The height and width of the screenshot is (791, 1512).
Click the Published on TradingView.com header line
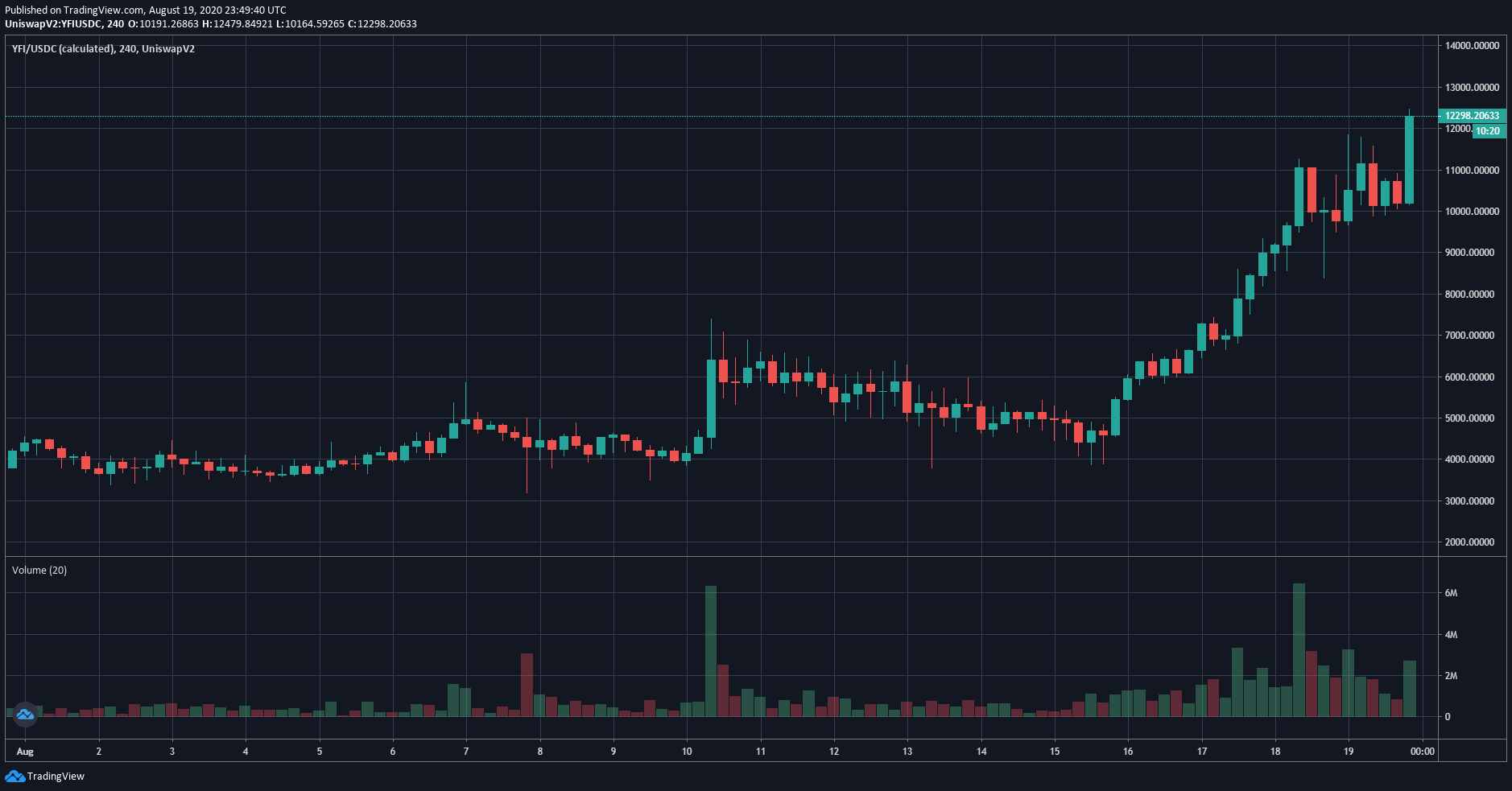click(145, 10)
